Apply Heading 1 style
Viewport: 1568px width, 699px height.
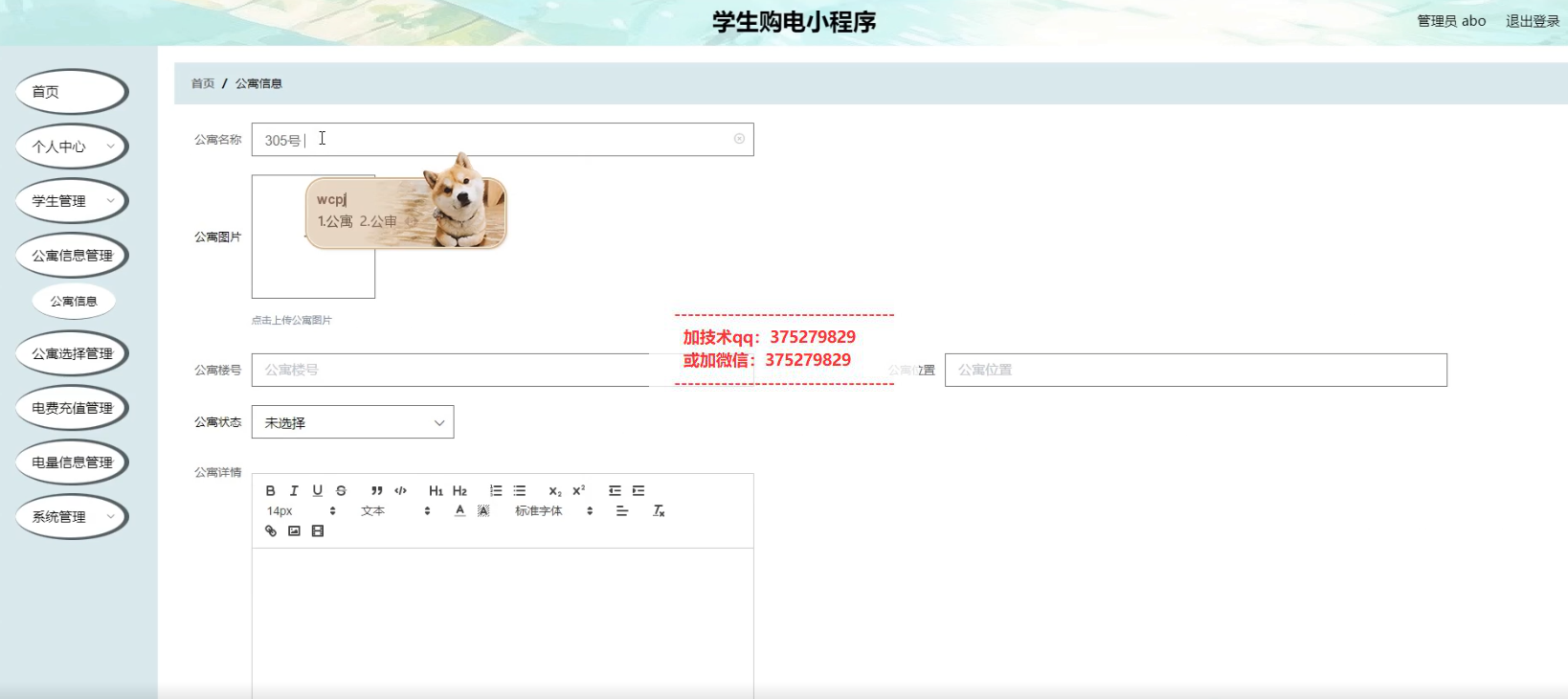point(436,490)
